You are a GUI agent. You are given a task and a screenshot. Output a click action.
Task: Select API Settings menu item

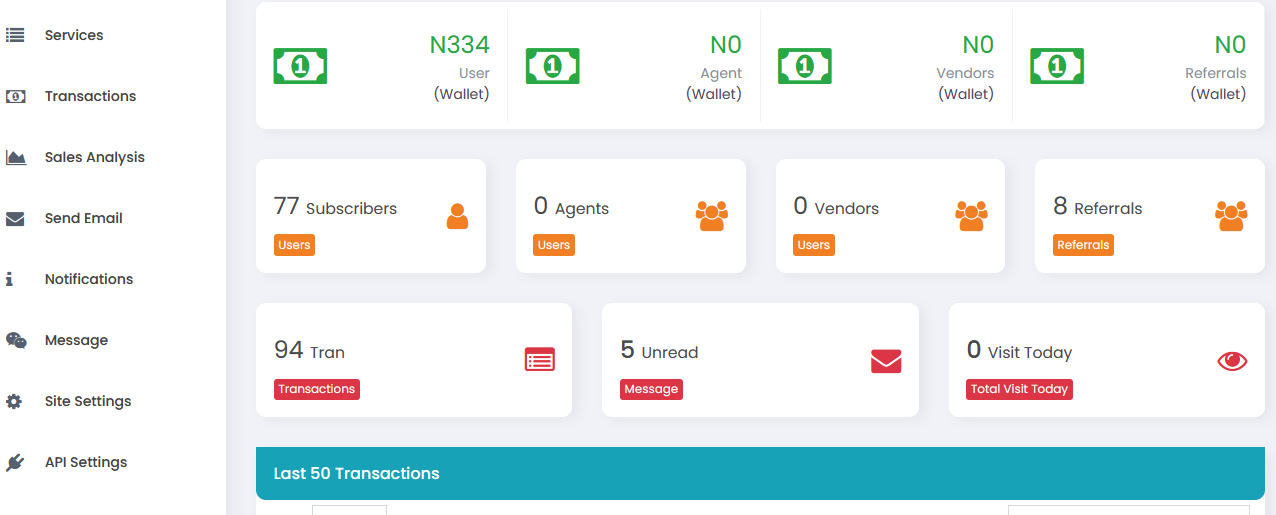coord(86,462)
